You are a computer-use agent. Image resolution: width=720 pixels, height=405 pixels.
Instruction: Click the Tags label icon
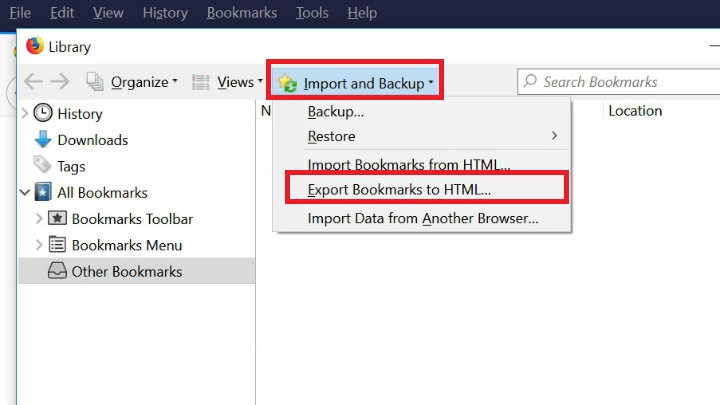(x=42, y=165)
